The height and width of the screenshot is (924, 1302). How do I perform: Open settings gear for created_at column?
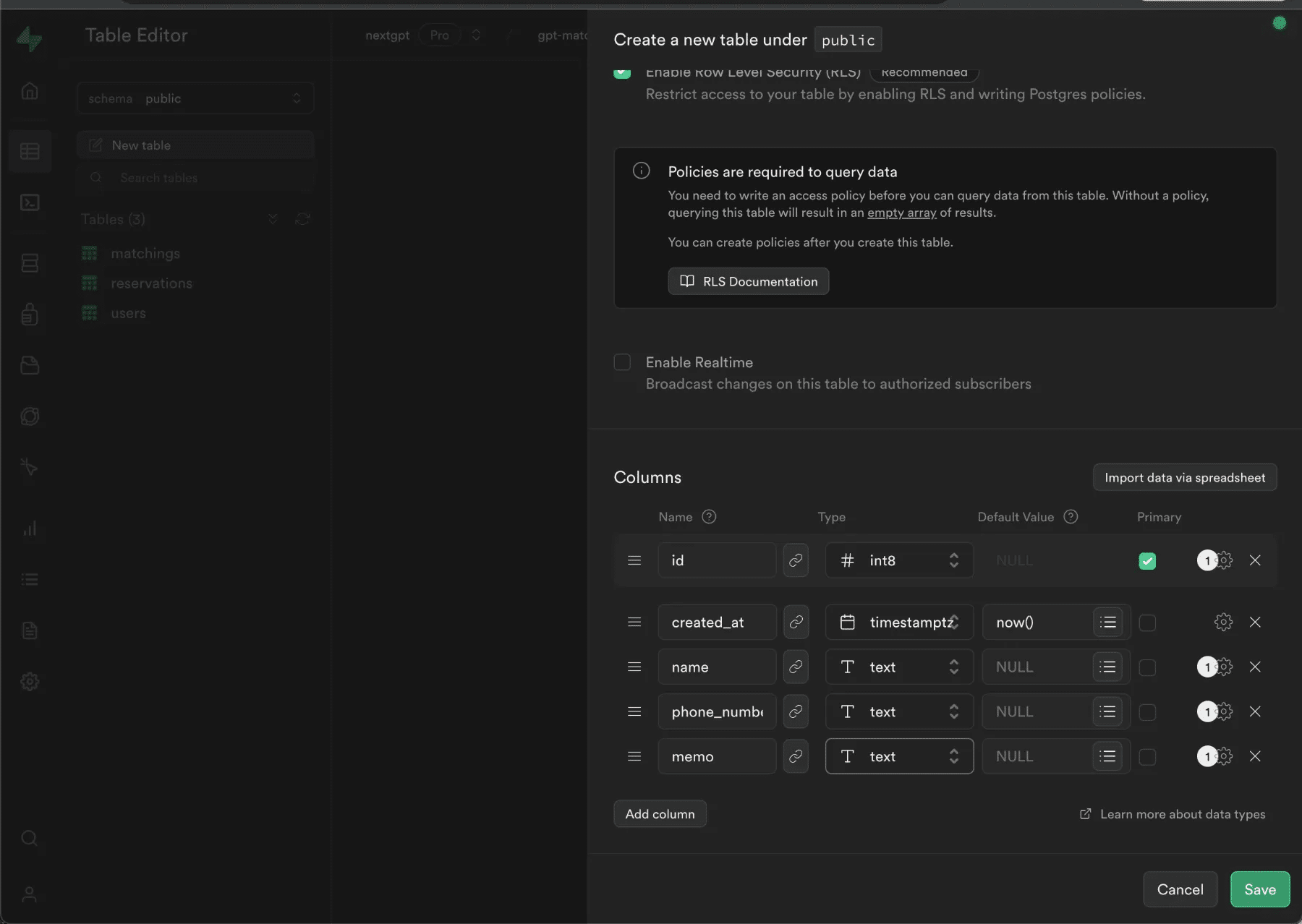click(1223, 623)
